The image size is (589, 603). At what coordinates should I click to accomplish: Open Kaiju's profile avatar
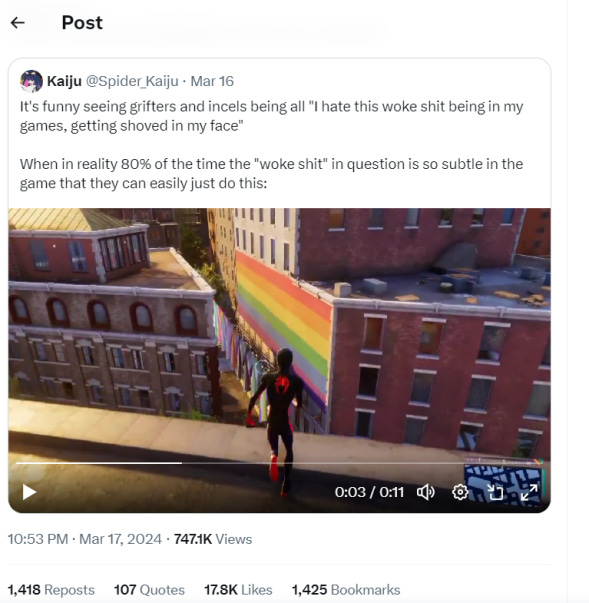(x=31, y=81)
